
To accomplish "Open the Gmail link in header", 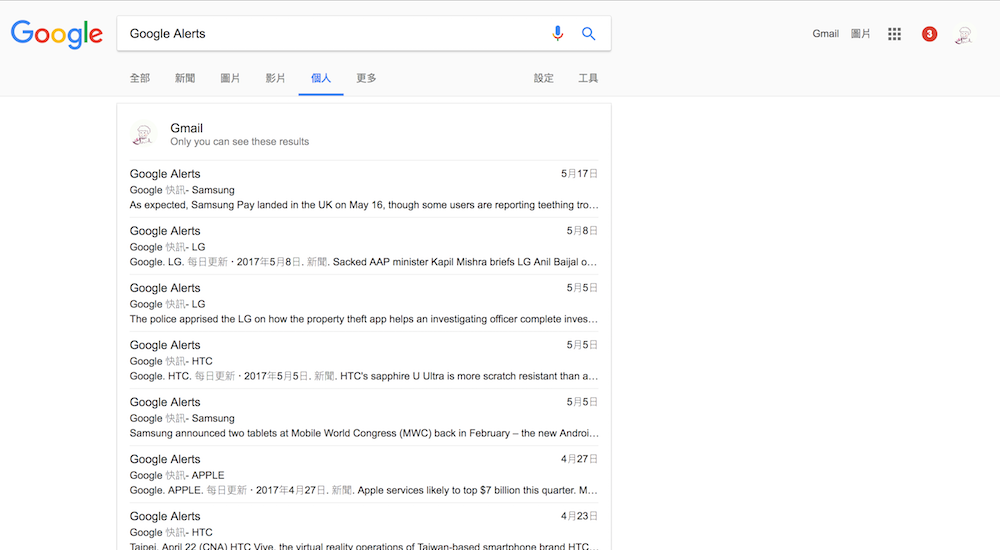I will (825, 34).
